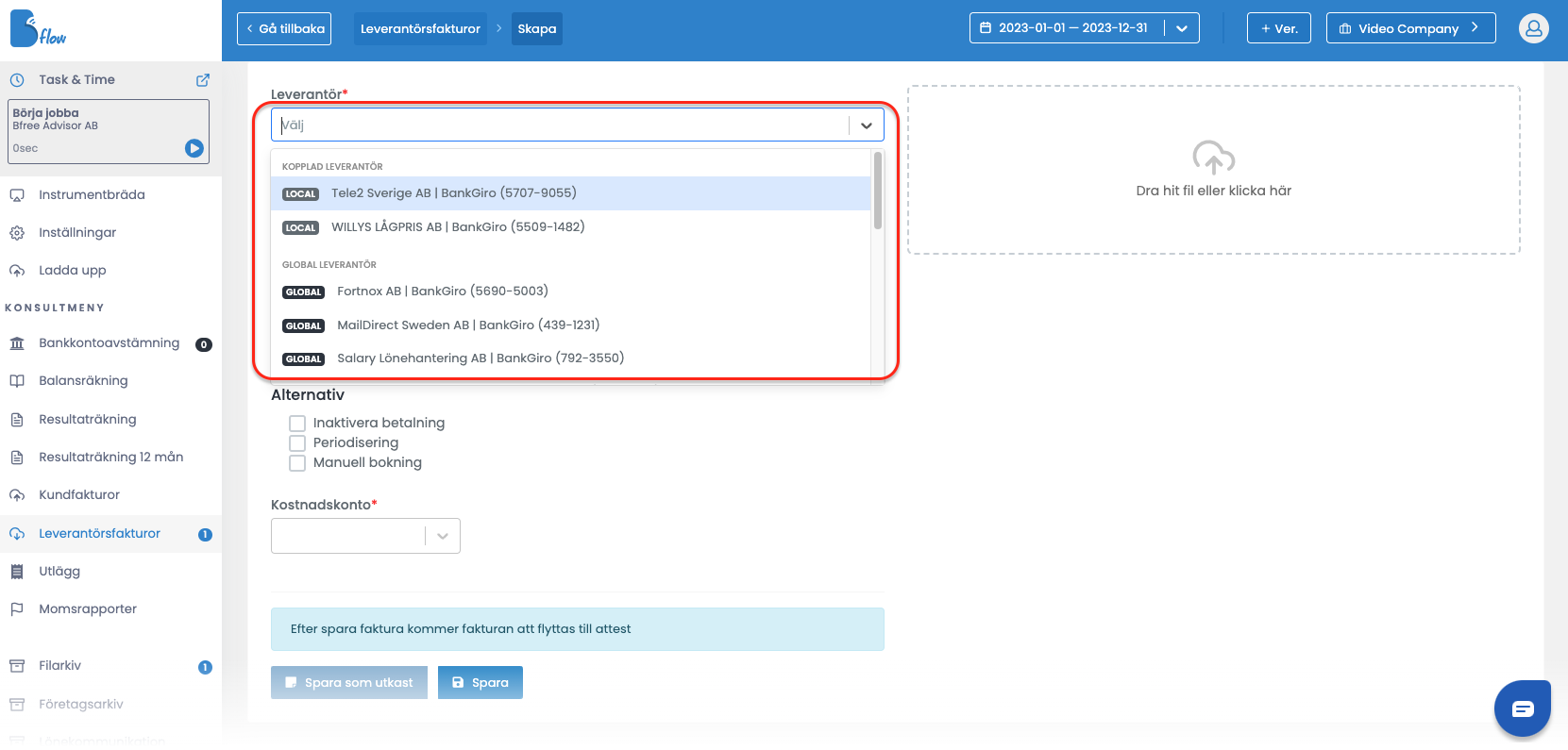The width and height of the screenshot is (1568, 750).
Task: Go to the Leverantörsfakturor breadcrumb
Action: tap(420, 28)
